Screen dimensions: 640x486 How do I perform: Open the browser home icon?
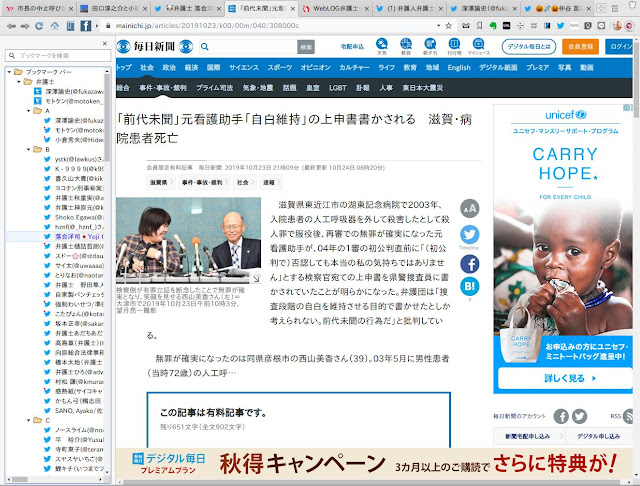pos(55,26)
